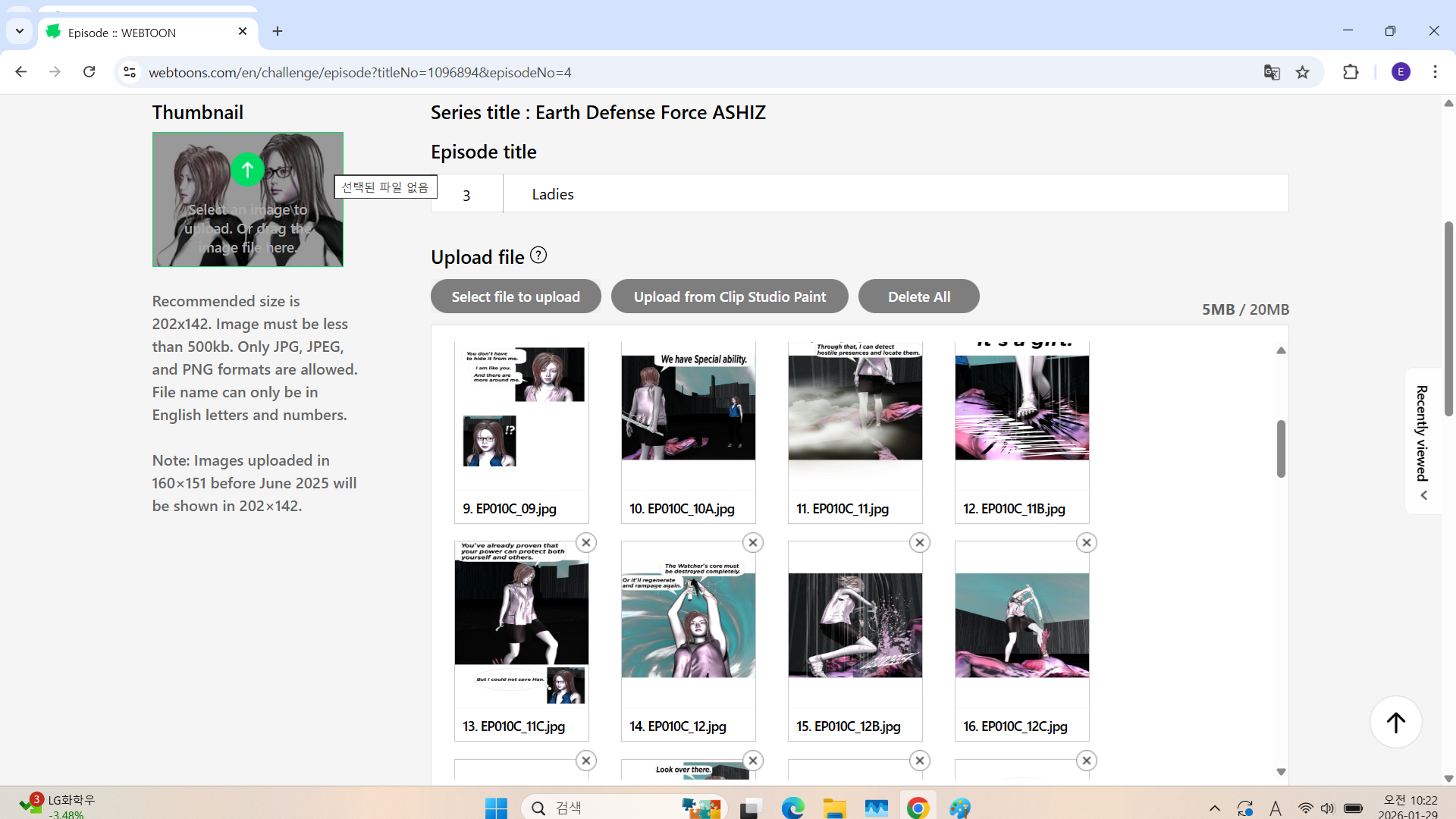Click the upload list scrollbar handle

[x=1281, y=447]
